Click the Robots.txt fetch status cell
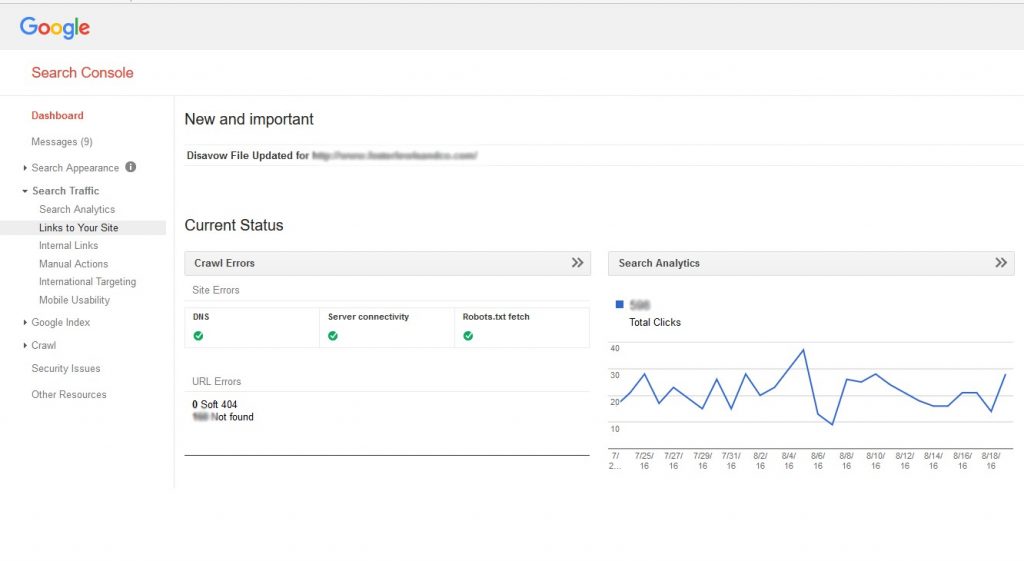 [522, 327]
